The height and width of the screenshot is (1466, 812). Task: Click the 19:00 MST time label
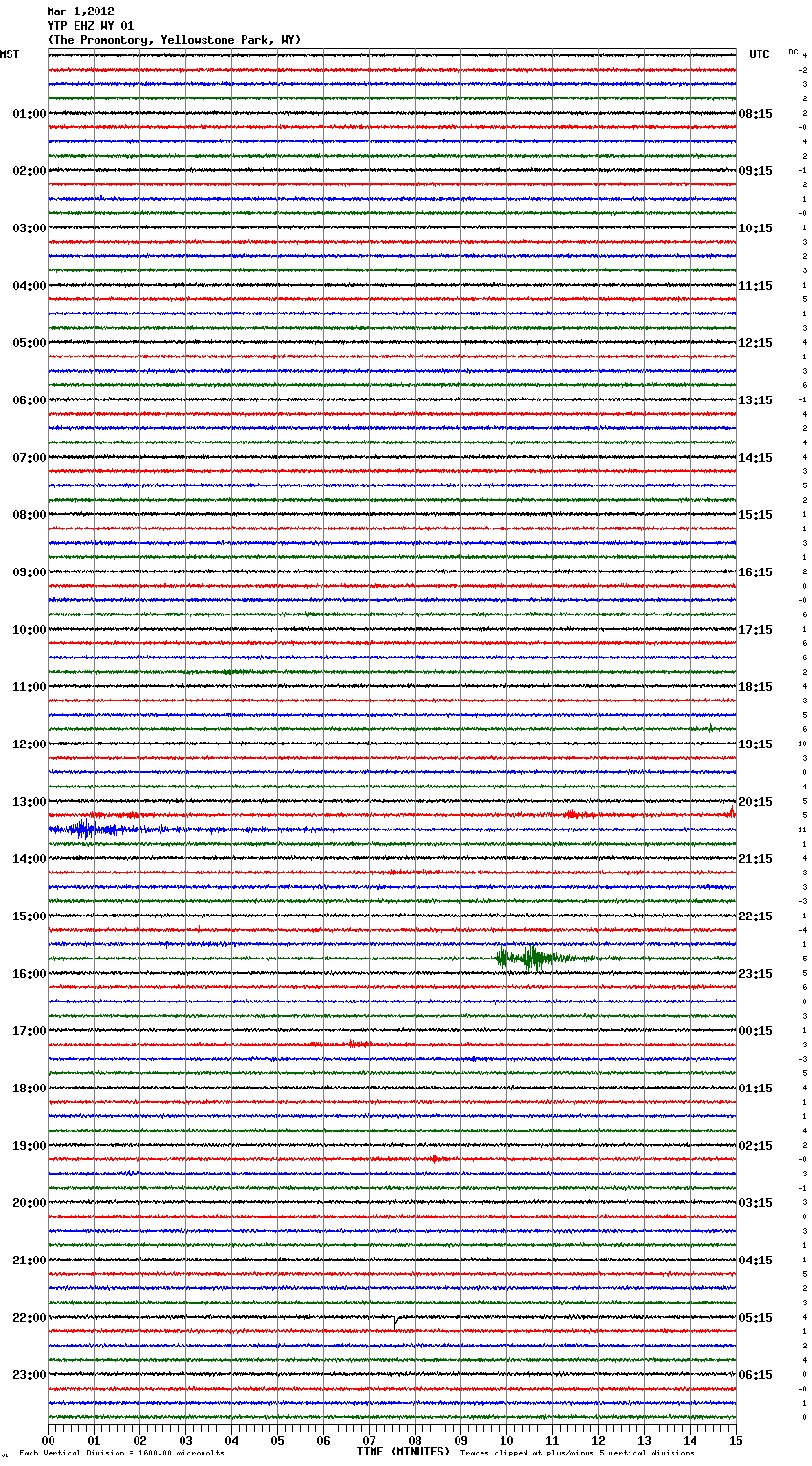point(29,1146)
